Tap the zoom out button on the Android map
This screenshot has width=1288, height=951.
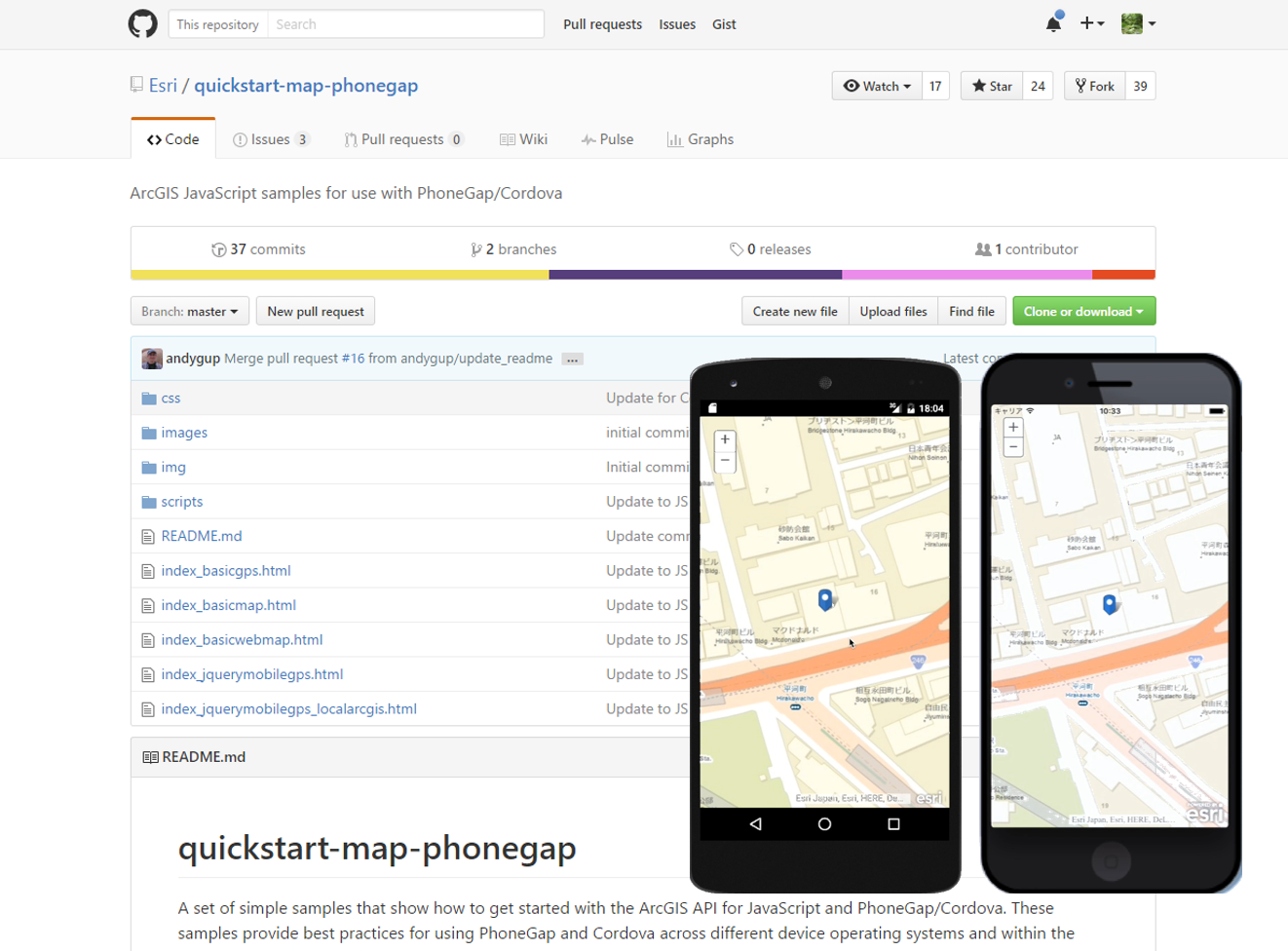[x=725, y=460]
